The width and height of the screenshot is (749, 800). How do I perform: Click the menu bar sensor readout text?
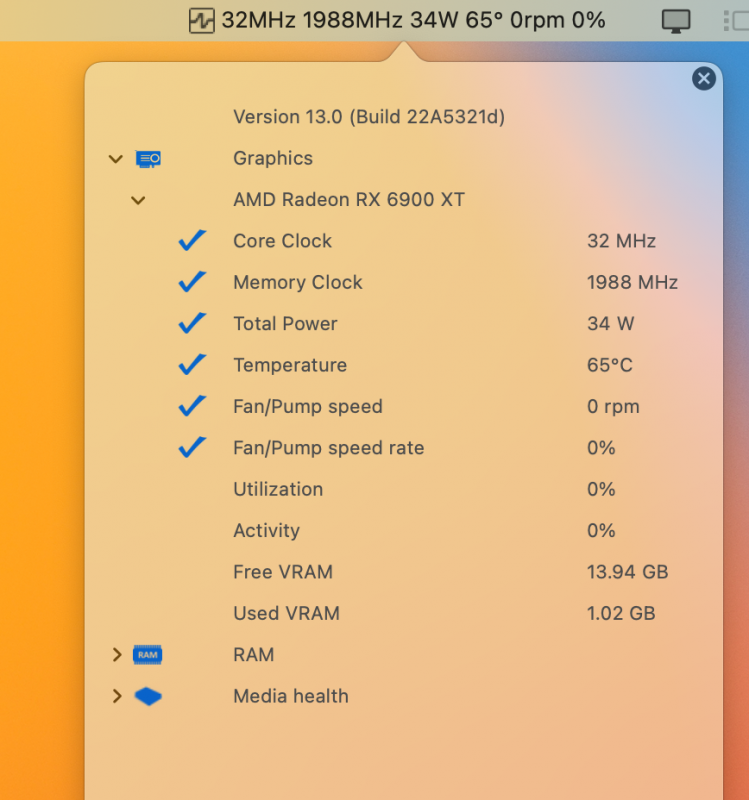413,20
